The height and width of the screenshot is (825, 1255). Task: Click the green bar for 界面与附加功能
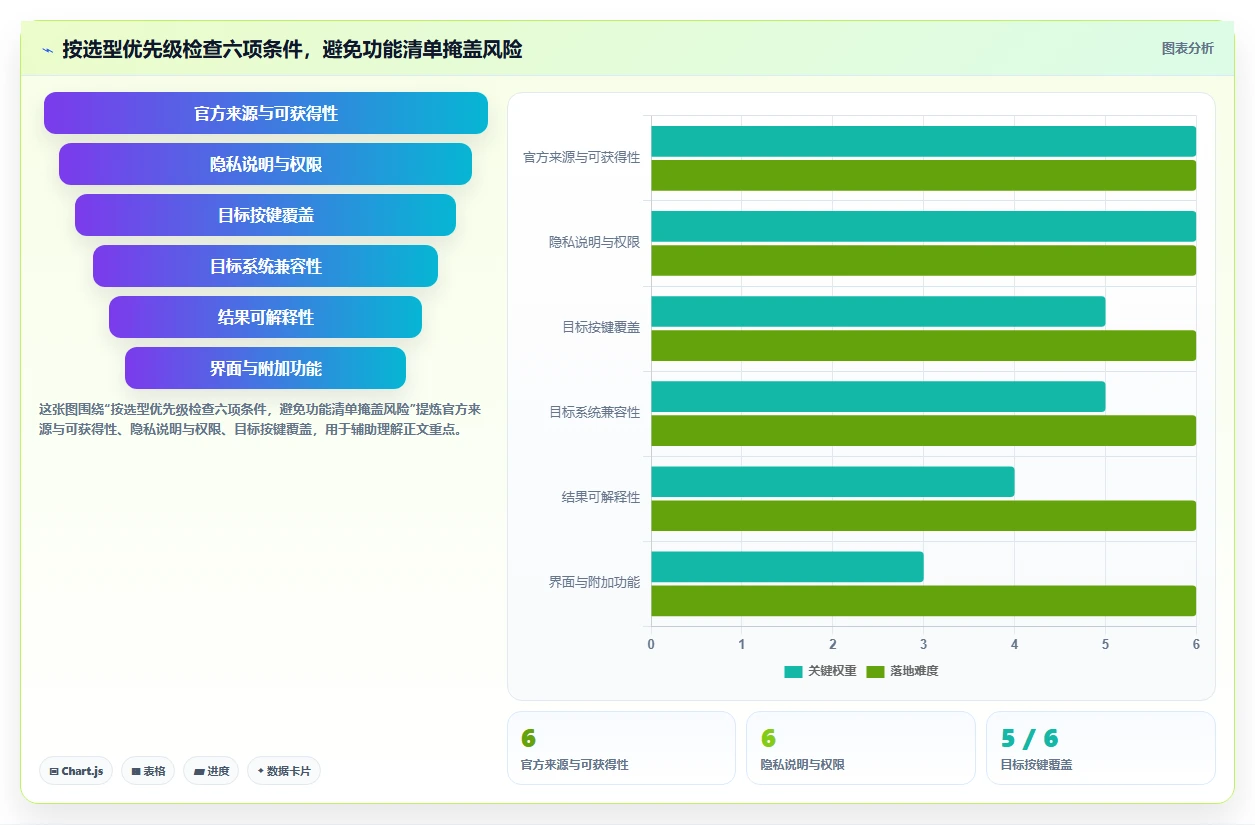pyautogui.click(x=923, y=600)
